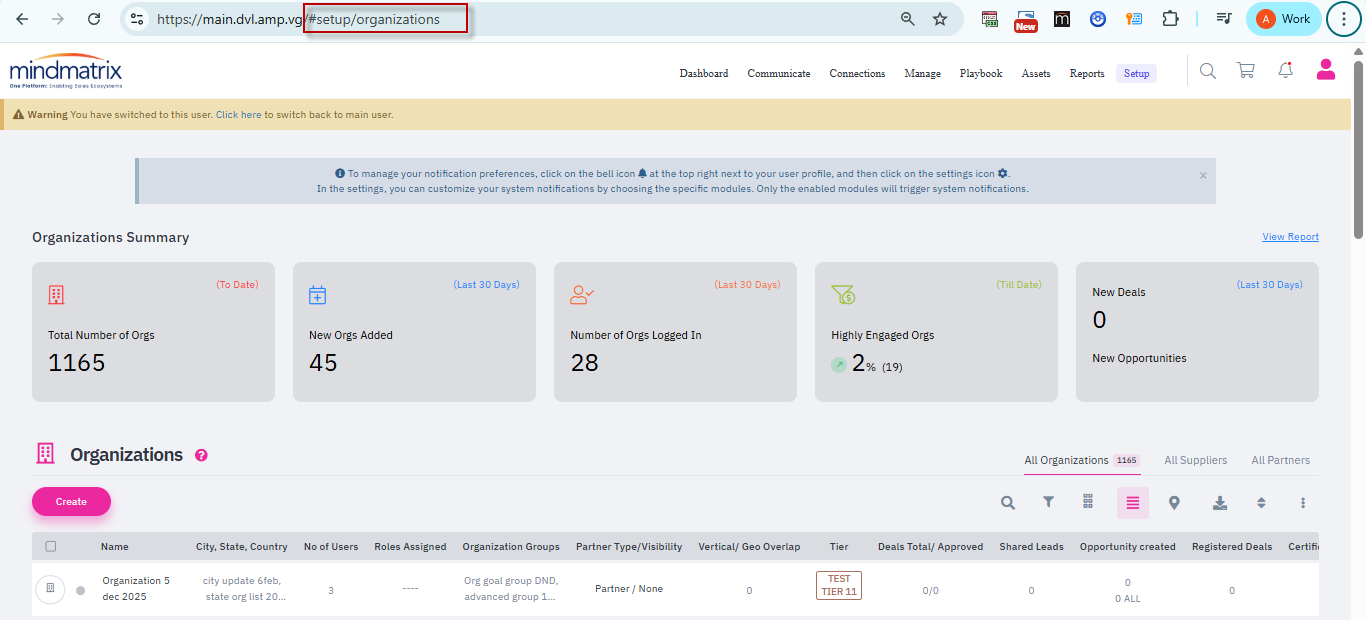
Task: Select the list view icon
Action: point(1132,503)
